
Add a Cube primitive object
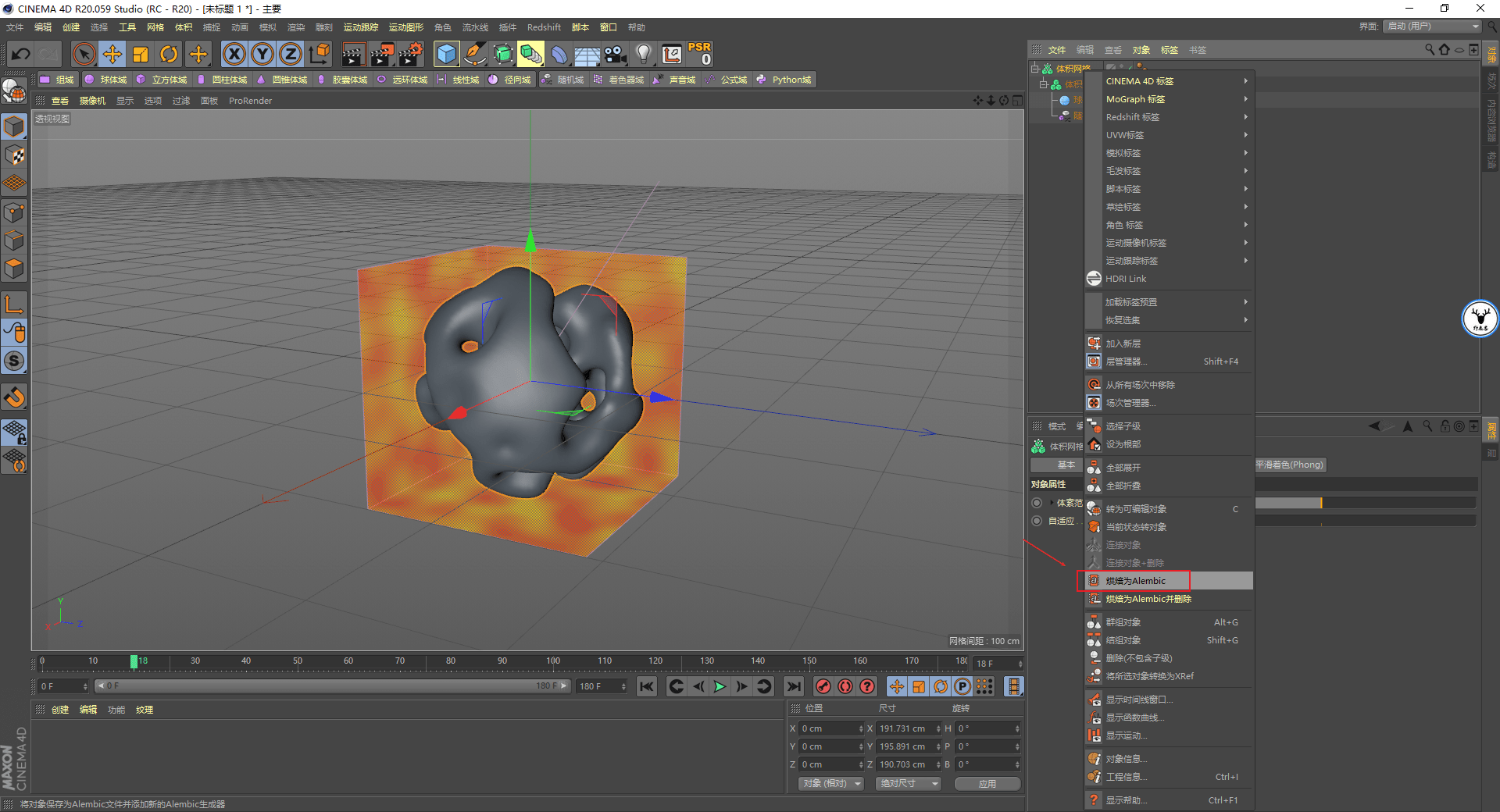point(446,54)
